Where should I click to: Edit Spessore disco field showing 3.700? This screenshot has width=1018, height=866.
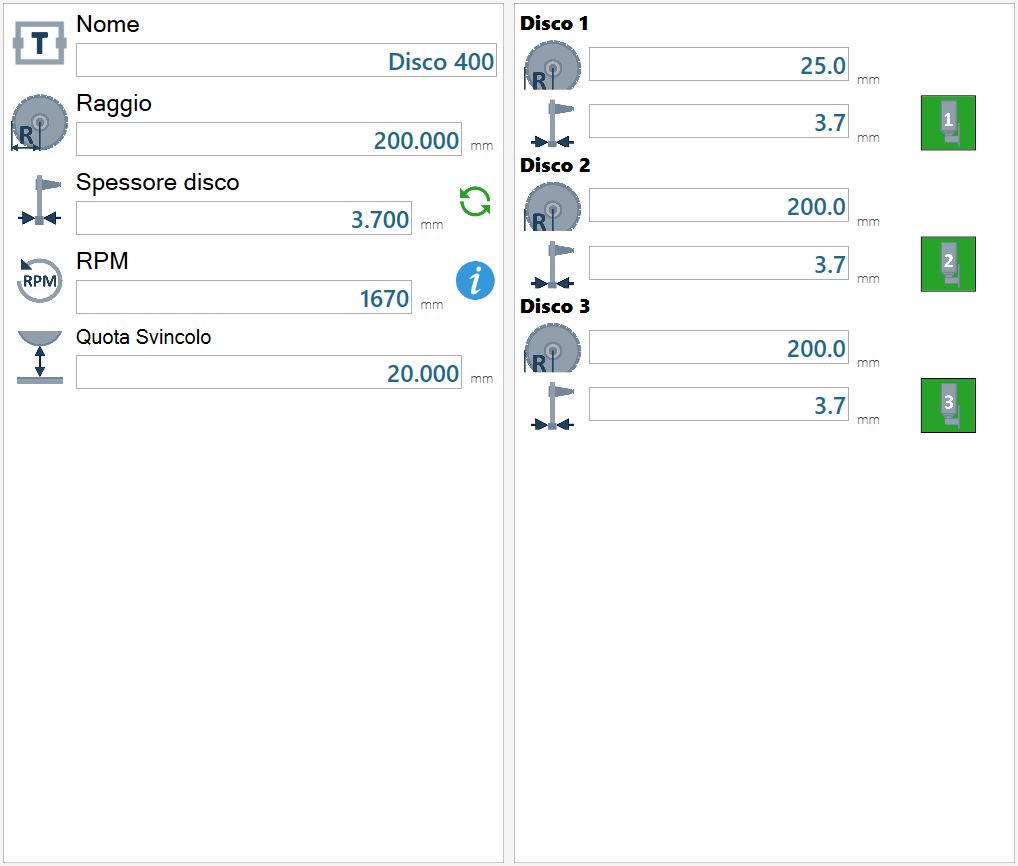[243, 218]
